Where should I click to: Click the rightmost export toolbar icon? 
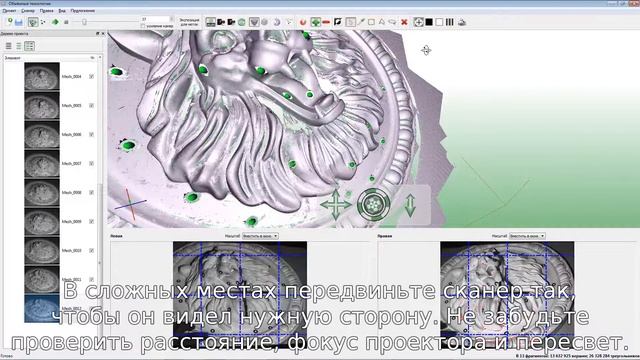click(x=462, y=22)
